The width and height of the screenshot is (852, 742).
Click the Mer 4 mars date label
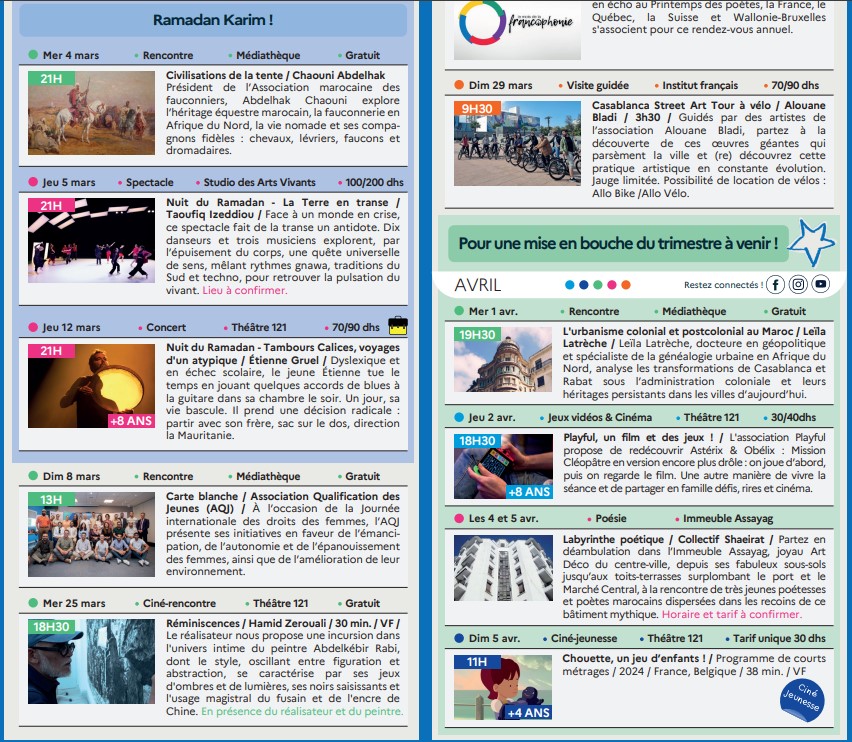71,55
